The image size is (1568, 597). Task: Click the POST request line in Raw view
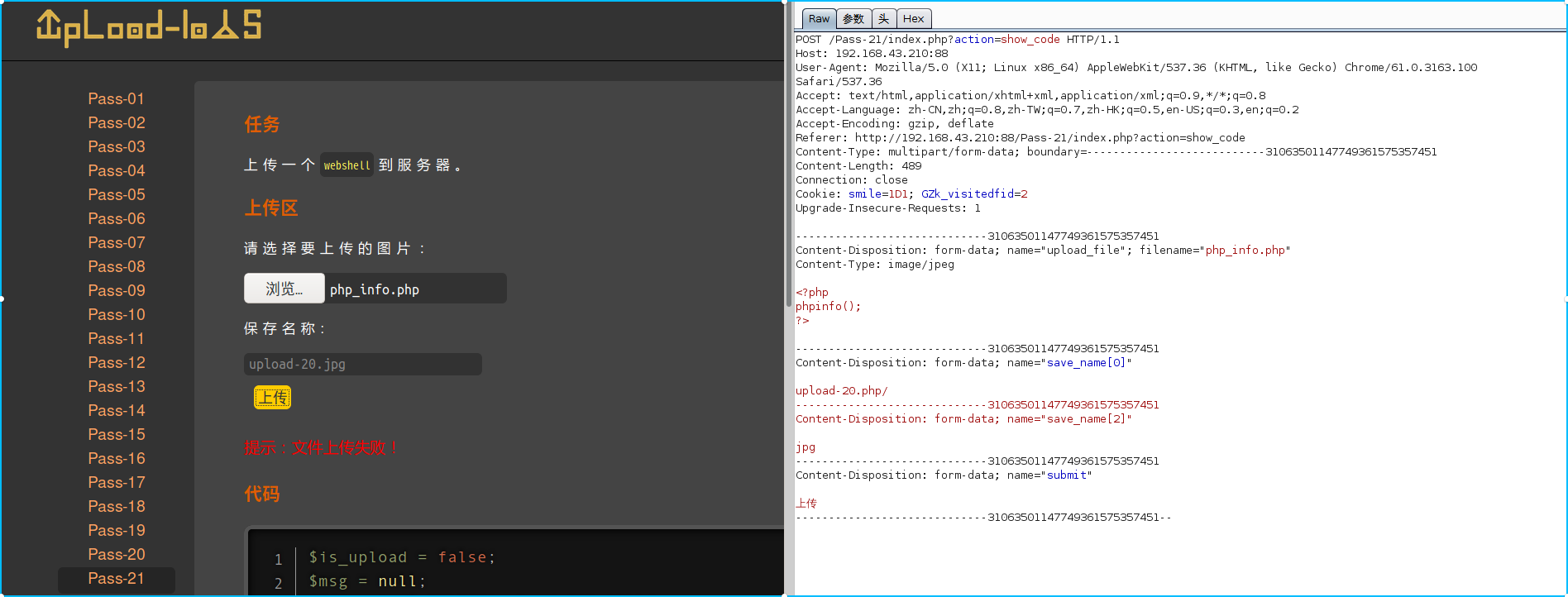click(x=958, y=40)
